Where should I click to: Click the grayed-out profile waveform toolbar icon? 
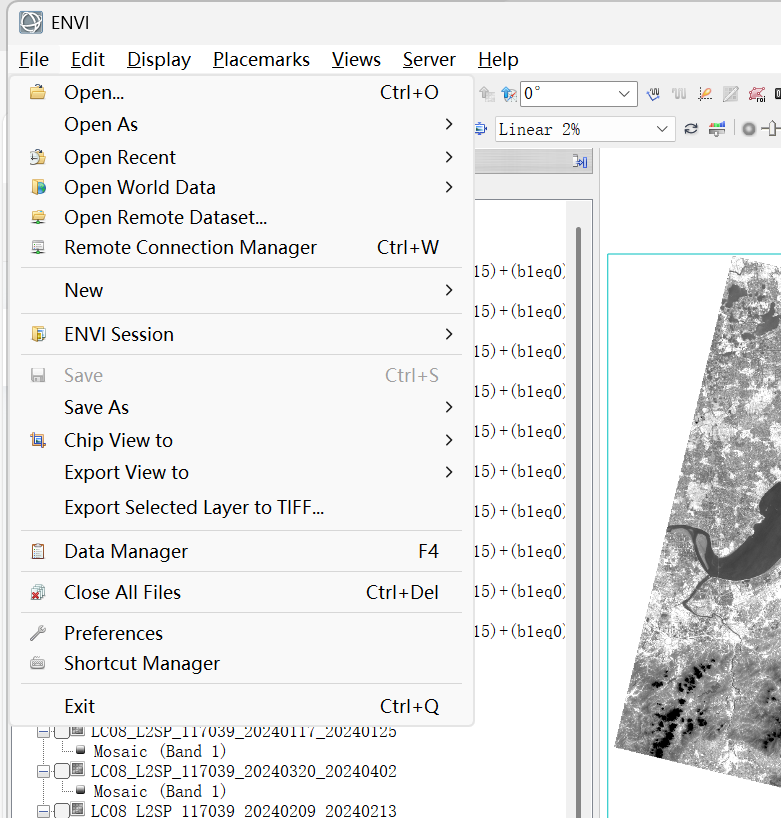679,94
